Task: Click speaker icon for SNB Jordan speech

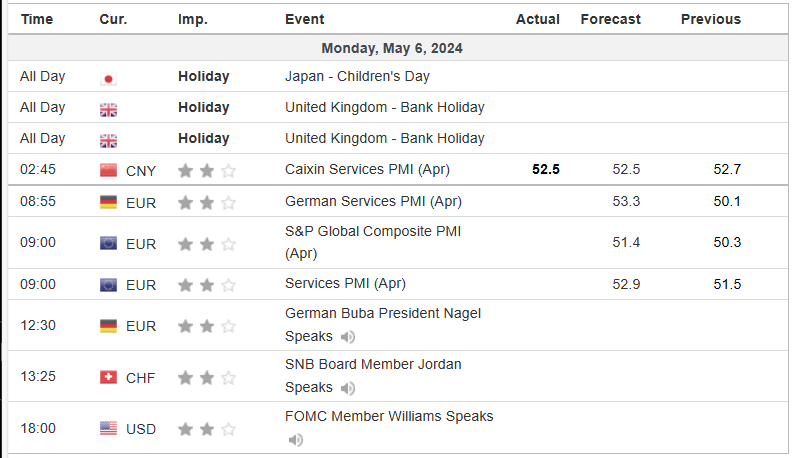Action: pos(347,388)
